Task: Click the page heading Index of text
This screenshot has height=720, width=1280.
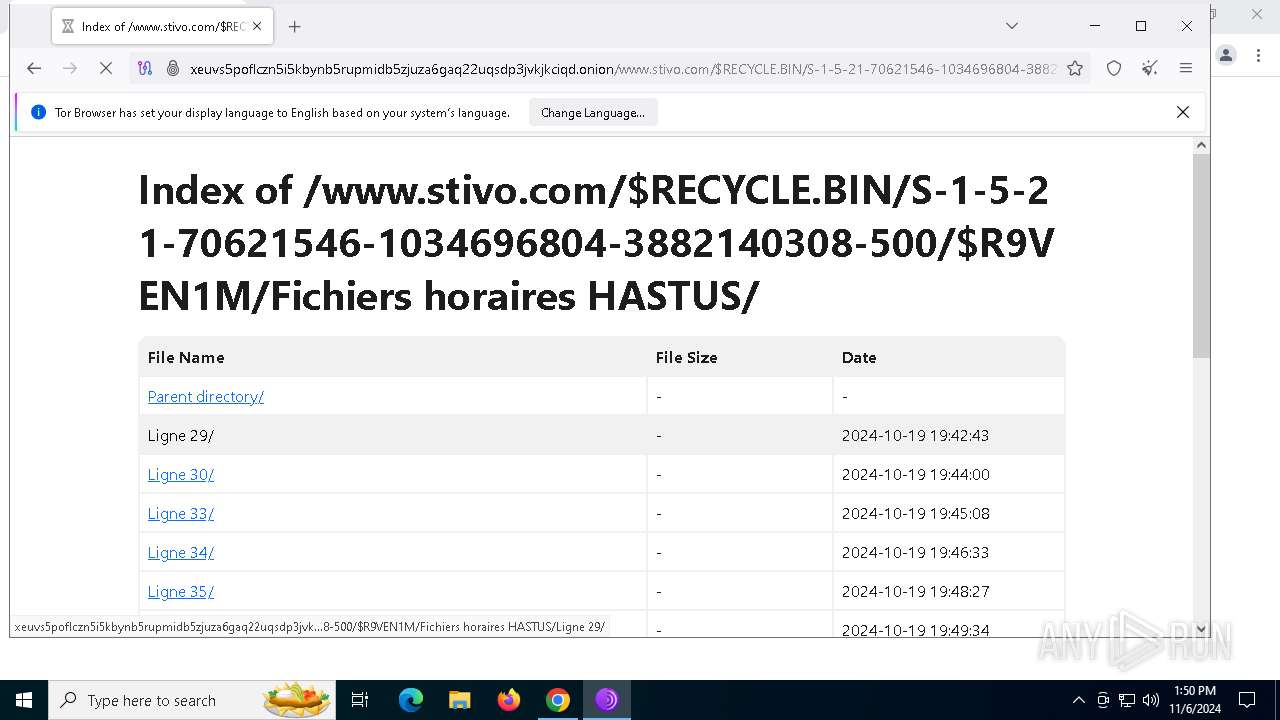Action: tap(596, 243)
